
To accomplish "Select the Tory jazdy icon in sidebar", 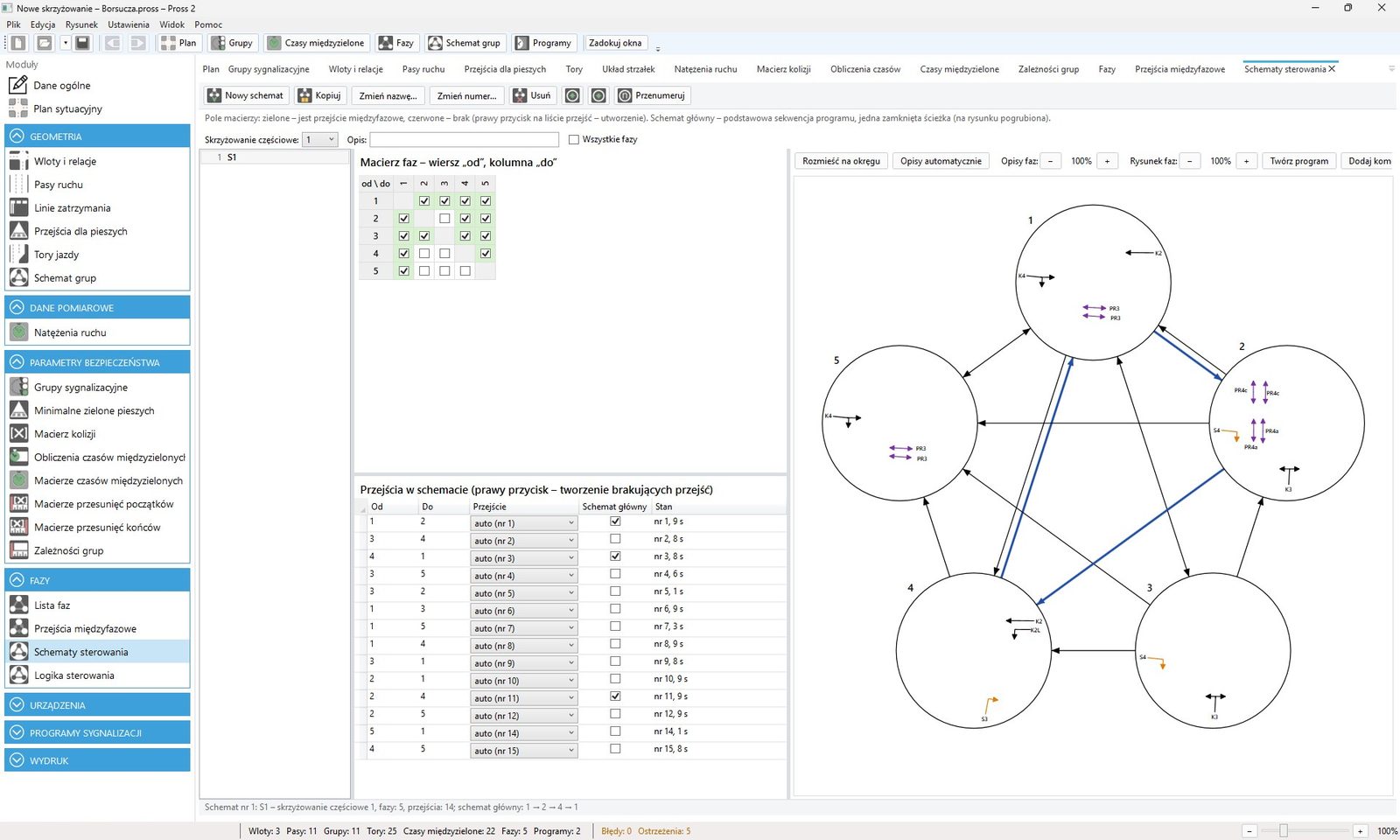I will point(18,254).
